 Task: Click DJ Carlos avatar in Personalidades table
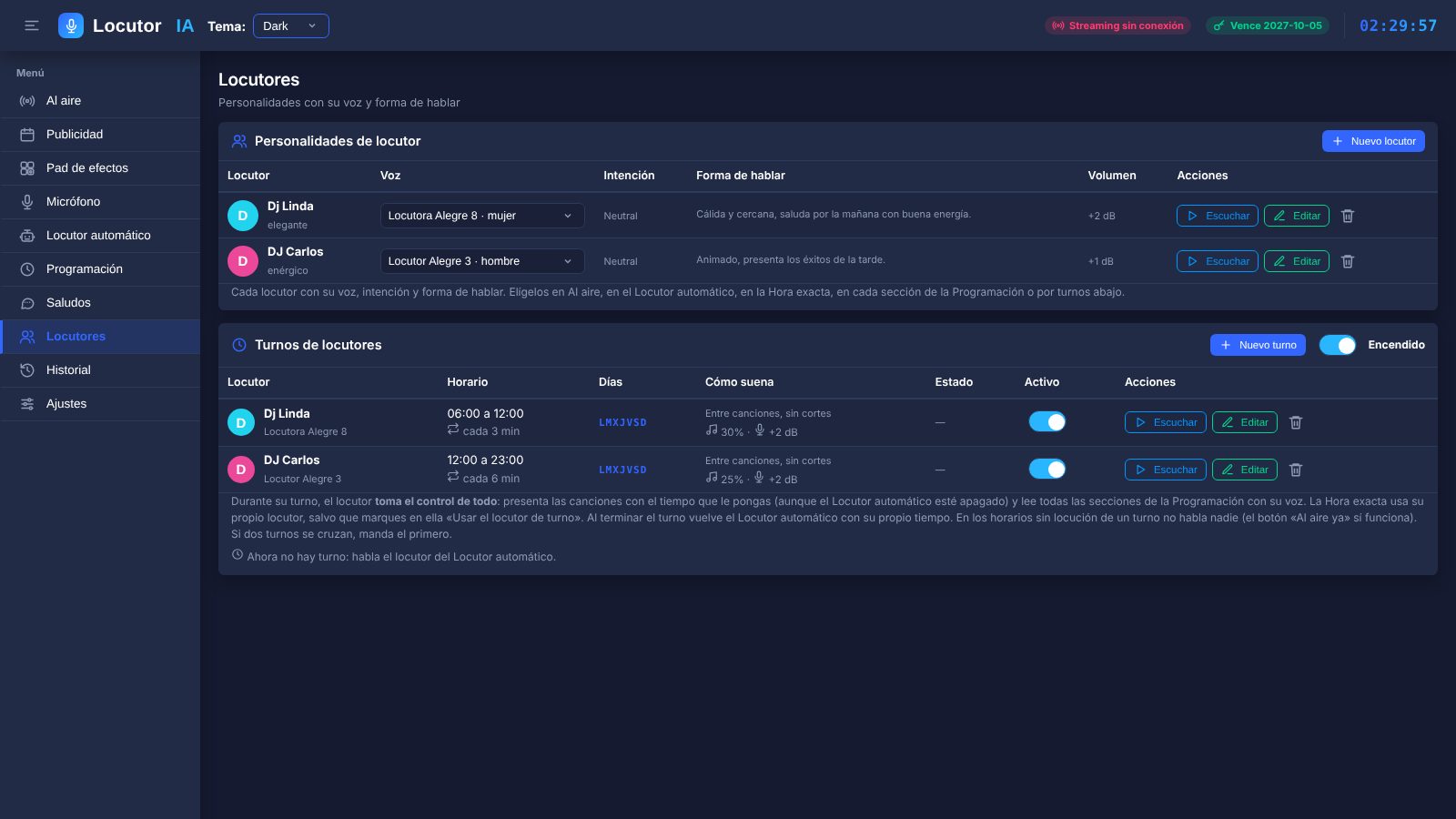pyautogui.click(x=242, y=261)
